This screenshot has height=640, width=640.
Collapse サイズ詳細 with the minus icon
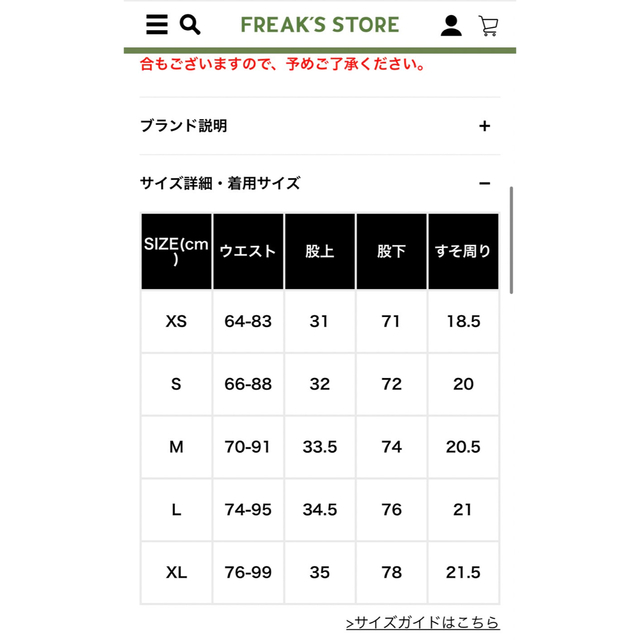484,184
